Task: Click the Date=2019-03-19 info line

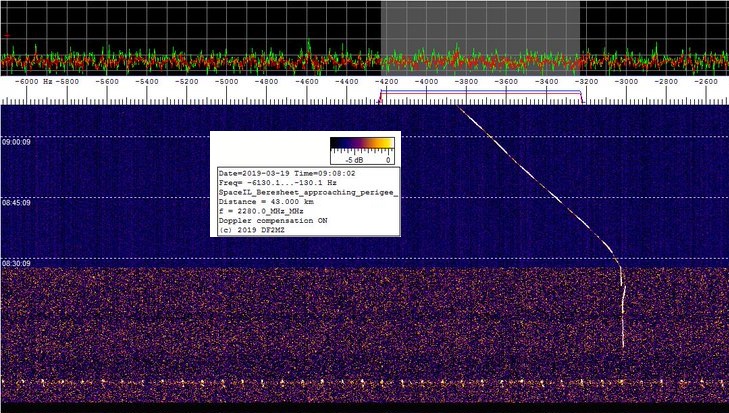Action: tap(287, 173)
